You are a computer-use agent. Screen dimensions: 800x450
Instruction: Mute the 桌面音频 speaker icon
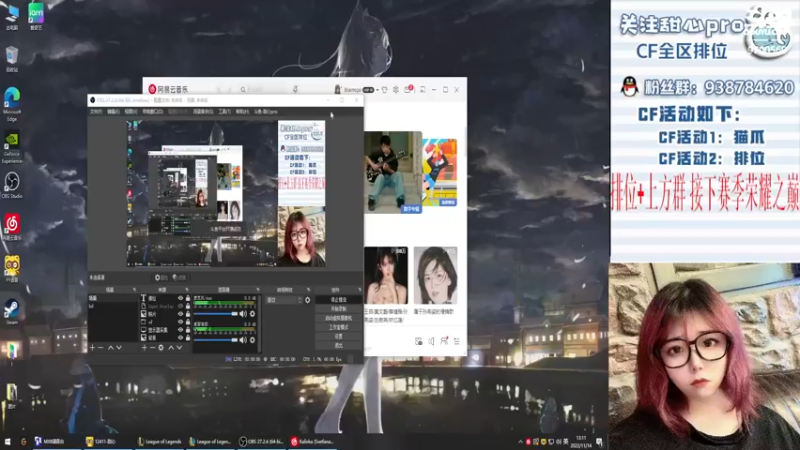(243, 340)
